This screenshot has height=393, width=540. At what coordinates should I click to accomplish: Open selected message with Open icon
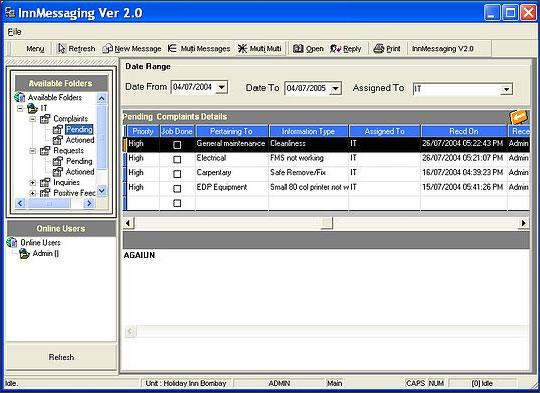pyautogui.click(x=298, y=49)
